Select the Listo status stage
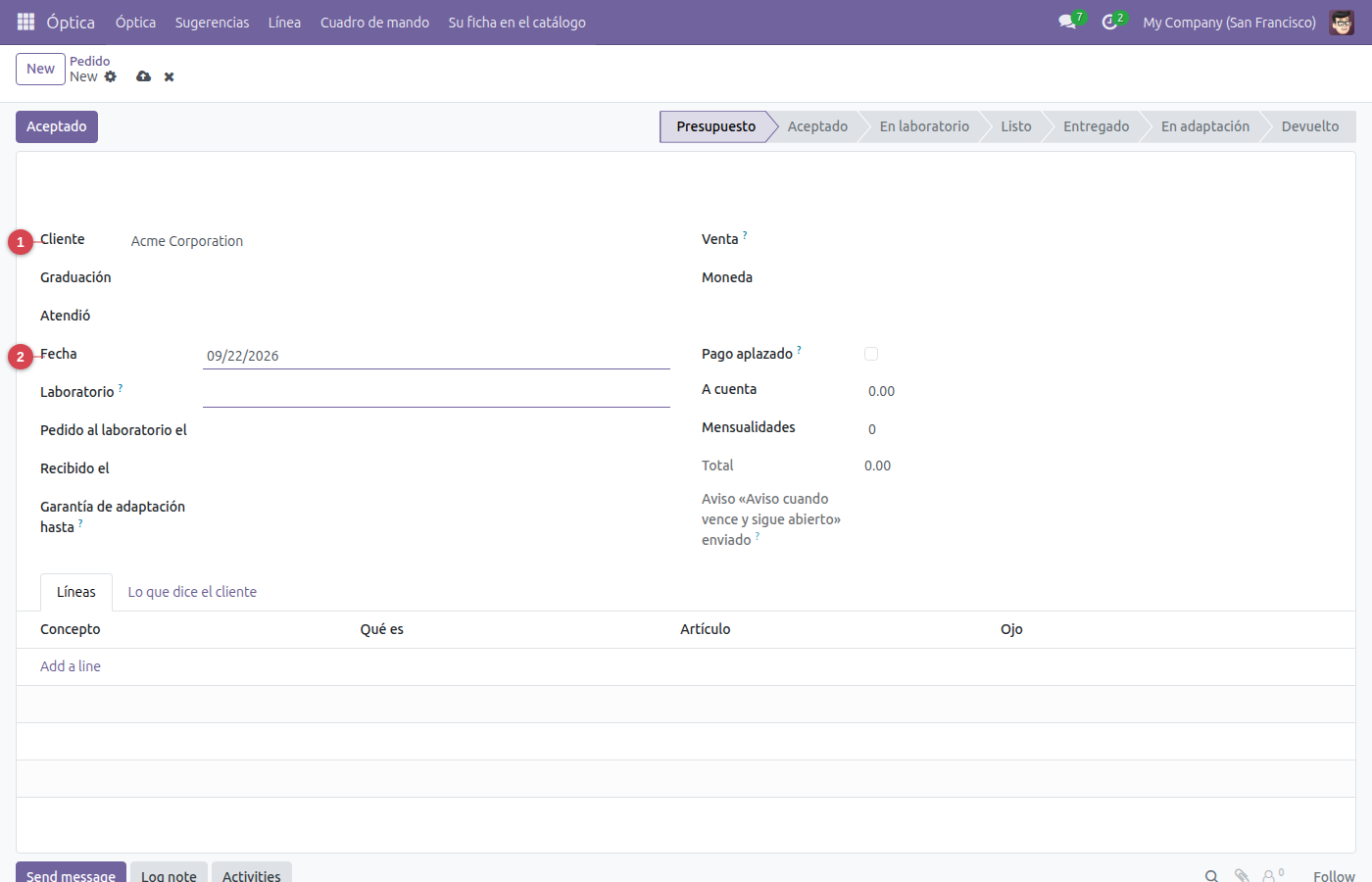The height and width of the screenshot is (882, 1372). click(x=1016, y=126)
